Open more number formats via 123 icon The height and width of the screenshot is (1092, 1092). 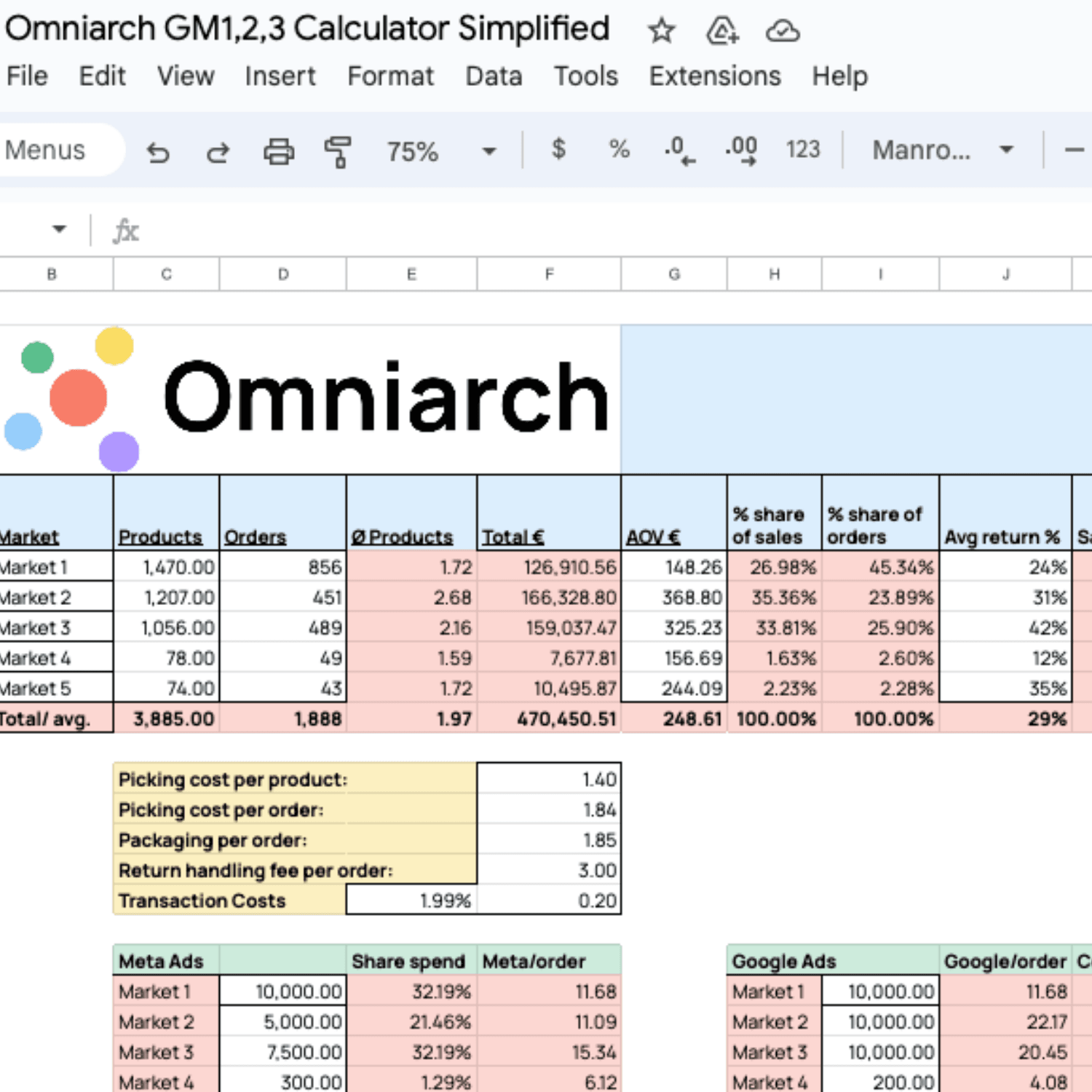click(x=802, y=151)
